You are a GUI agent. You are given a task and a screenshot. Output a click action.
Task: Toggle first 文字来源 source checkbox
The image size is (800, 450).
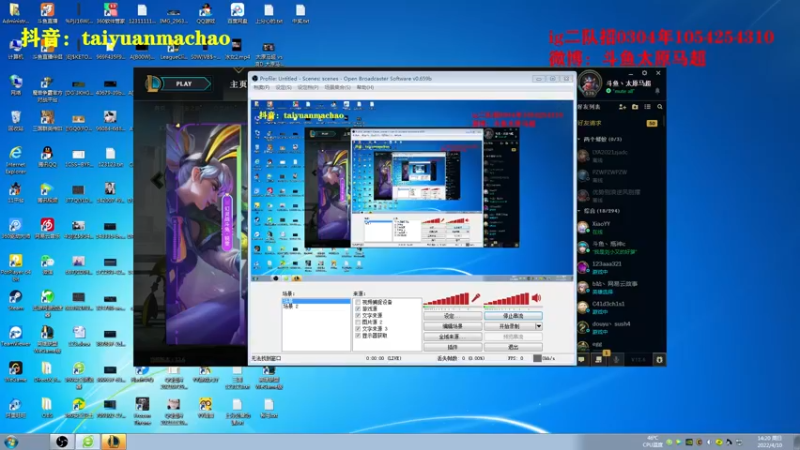(358, 315)
